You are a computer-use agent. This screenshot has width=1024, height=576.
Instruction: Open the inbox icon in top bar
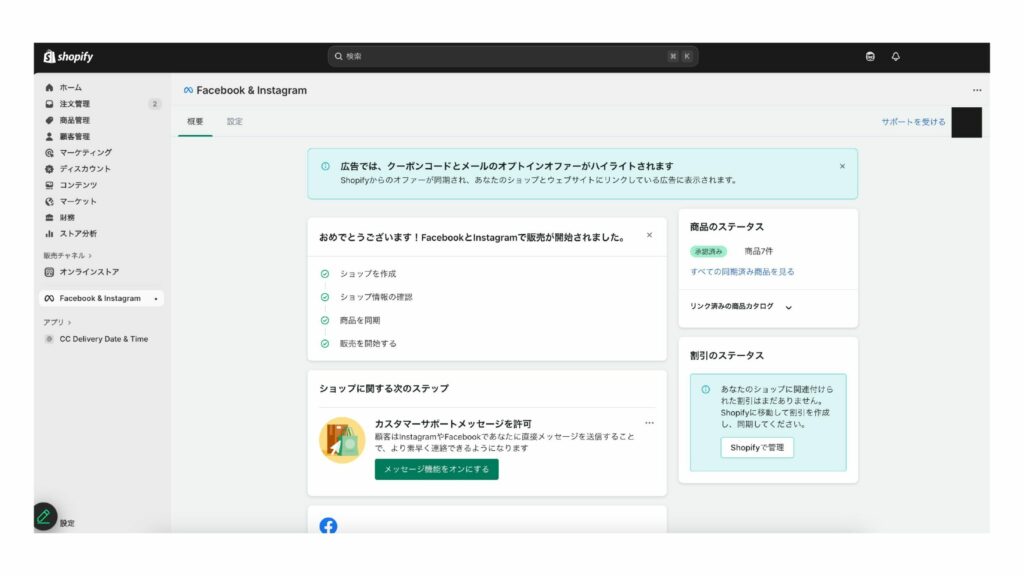pyautogui.click(x=870, y=56)
